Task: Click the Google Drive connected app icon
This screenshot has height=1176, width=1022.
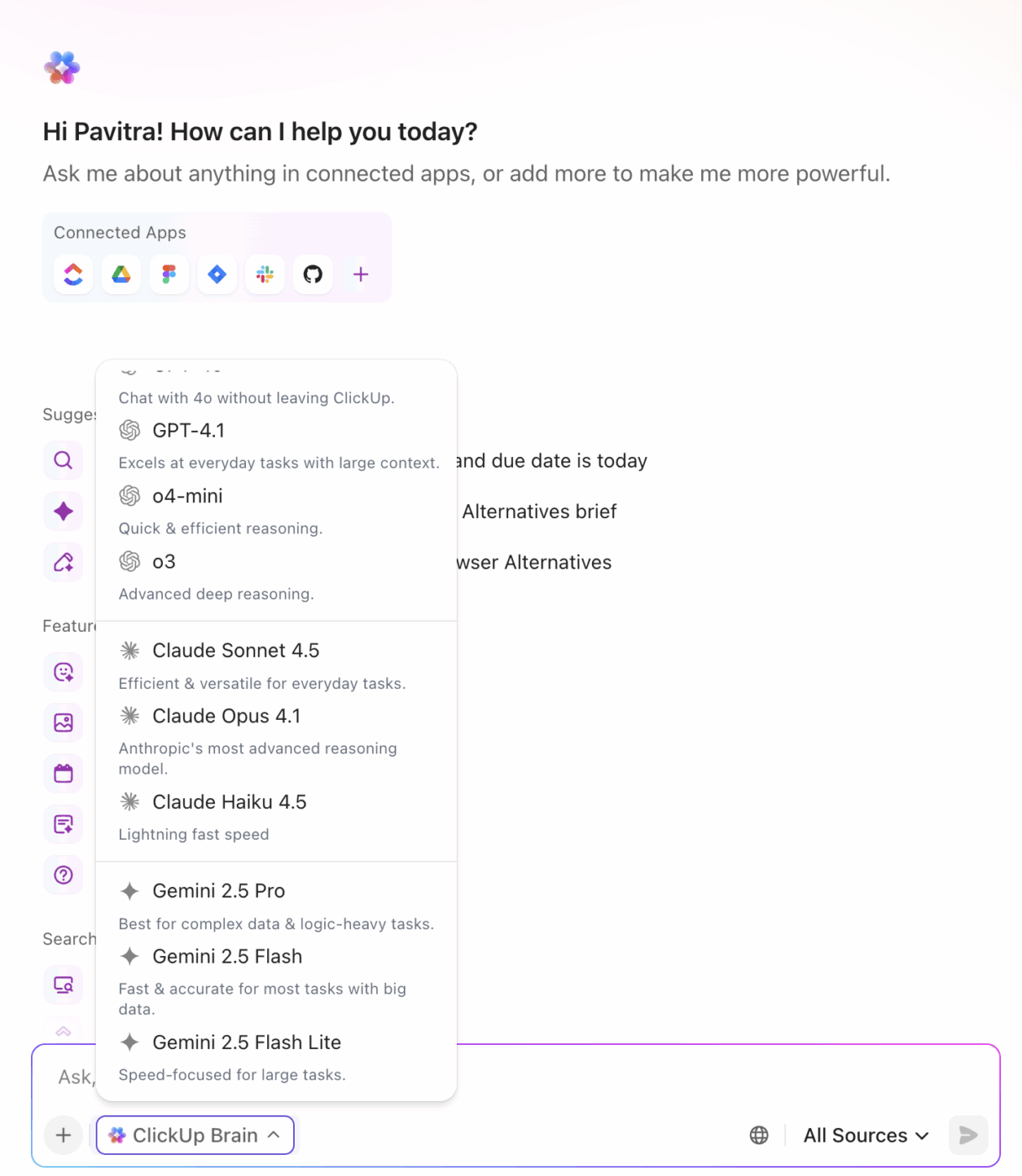Action: (122, 275)
